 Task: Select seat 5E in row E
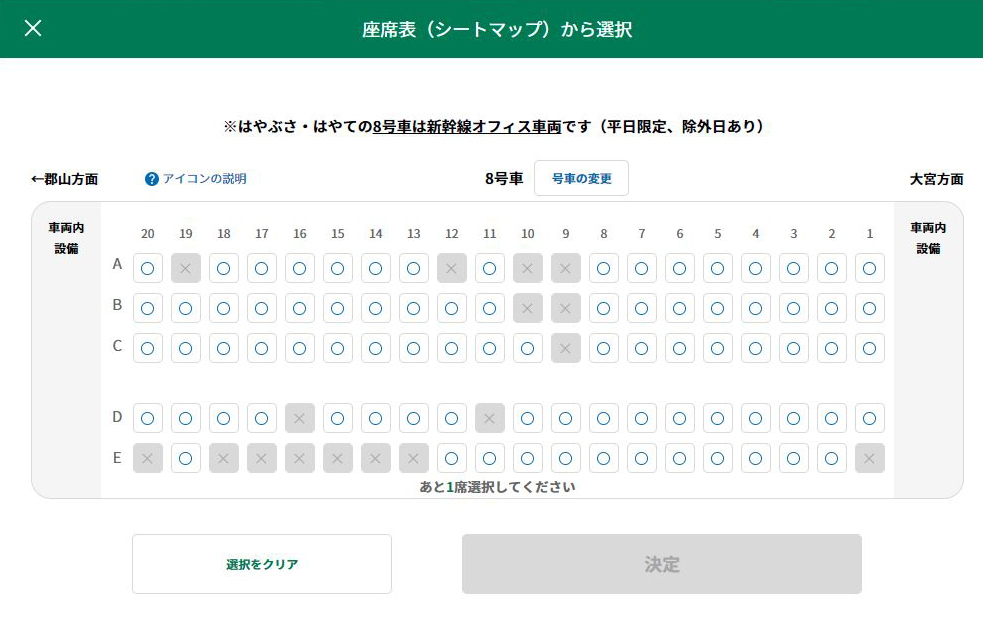pos(718,458)
